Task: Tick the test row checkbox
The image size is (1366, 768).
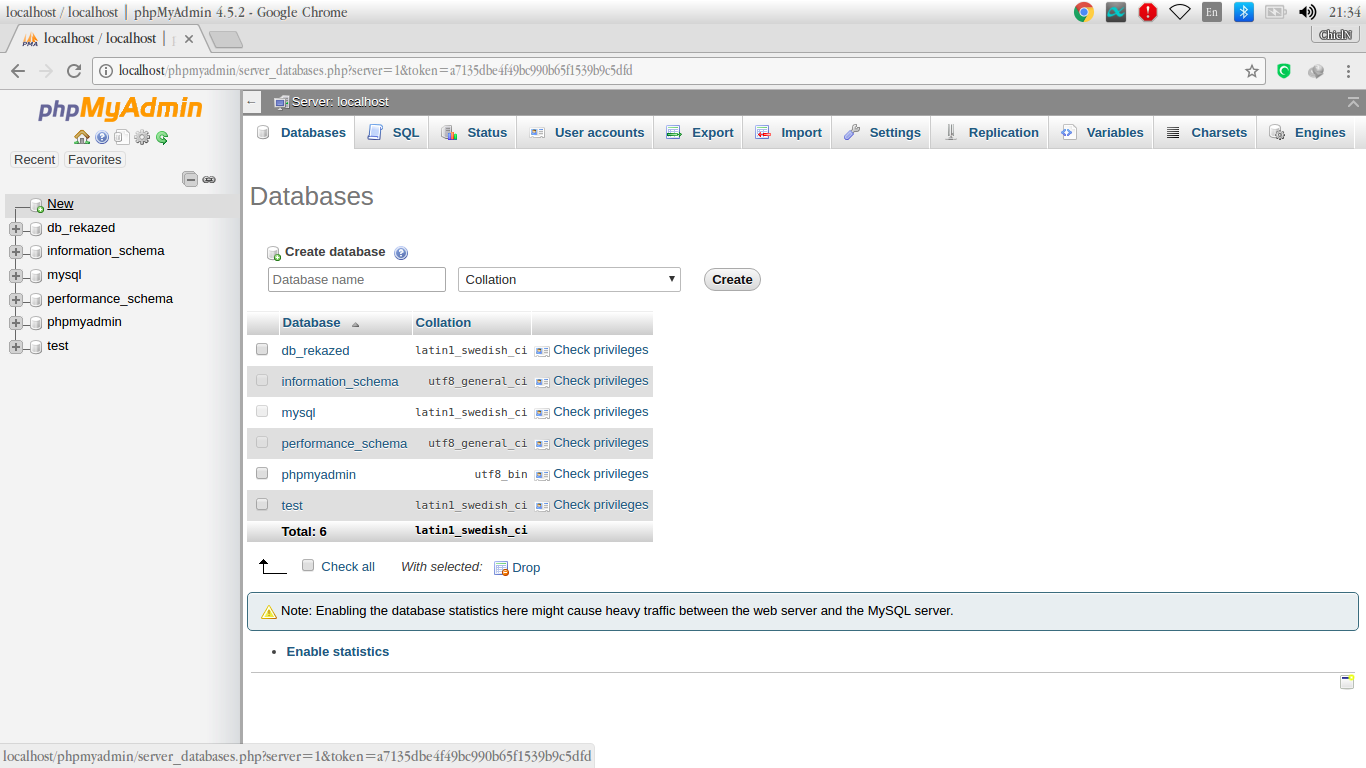Action: 262,504
